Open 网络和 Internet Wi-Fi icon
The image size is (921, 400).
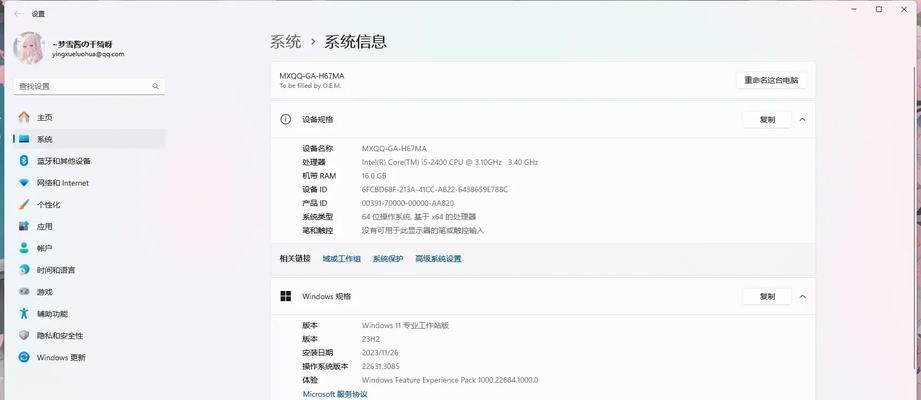[23, 183]
